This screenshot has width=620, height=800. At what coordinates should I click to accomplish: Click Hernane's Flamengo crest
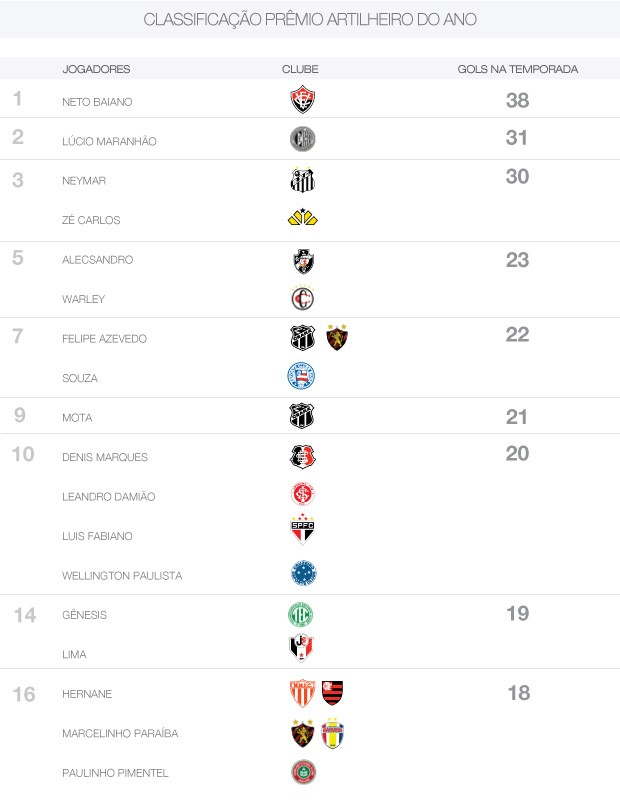point(332,692)
